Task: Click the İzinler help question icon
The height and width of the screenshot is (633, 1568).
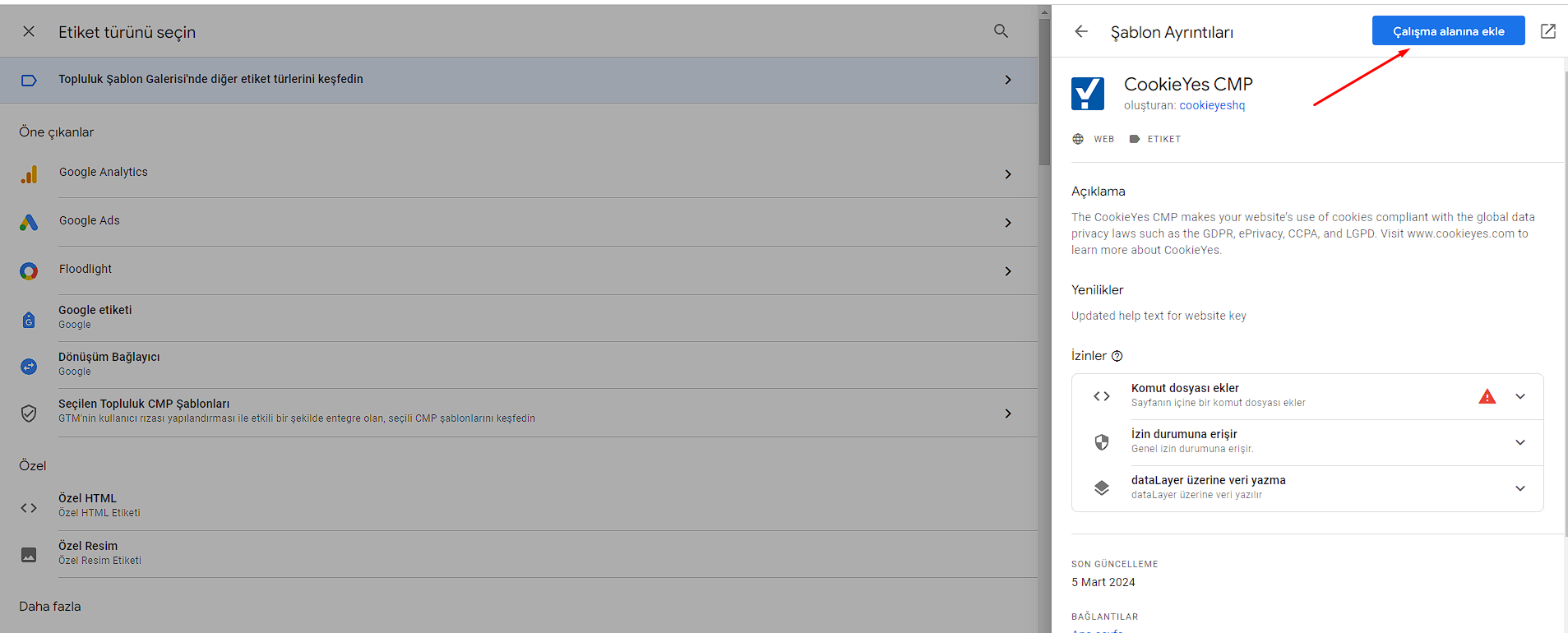Action: (1117, 356)
